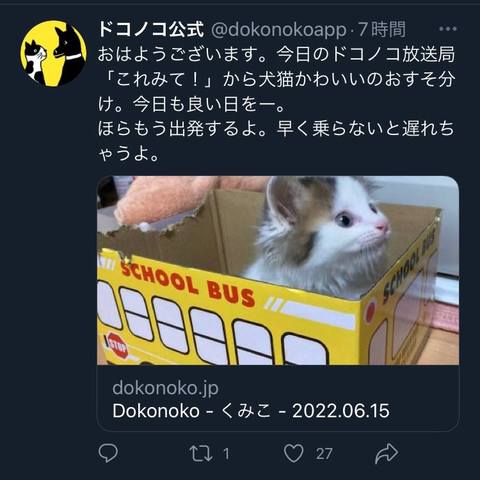Click the retweet count of 1

pos(226,454)
